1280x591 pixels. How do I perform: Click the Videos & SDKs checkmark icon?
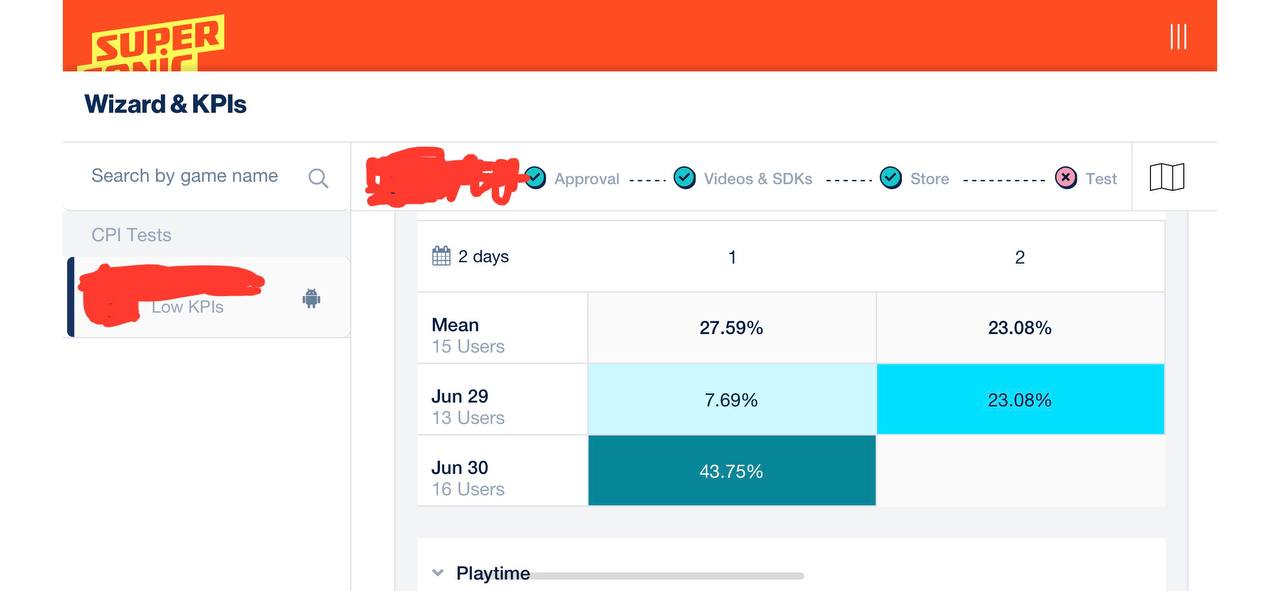pyautogui.click(x=685, y=178)
